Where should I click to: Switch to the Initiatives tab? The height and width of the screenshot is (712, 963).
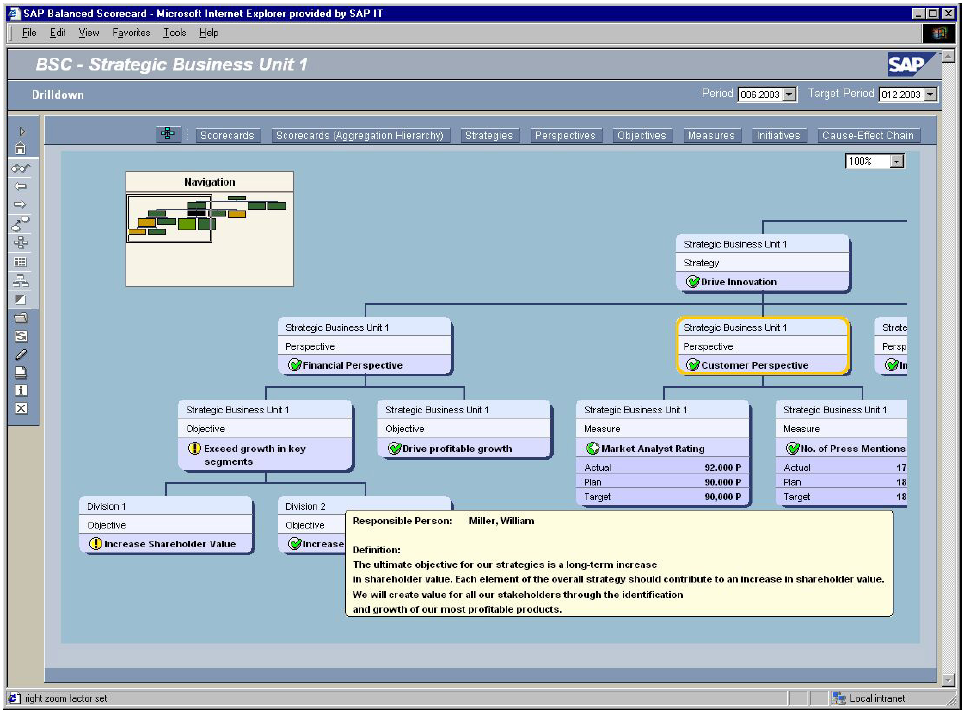778,135
